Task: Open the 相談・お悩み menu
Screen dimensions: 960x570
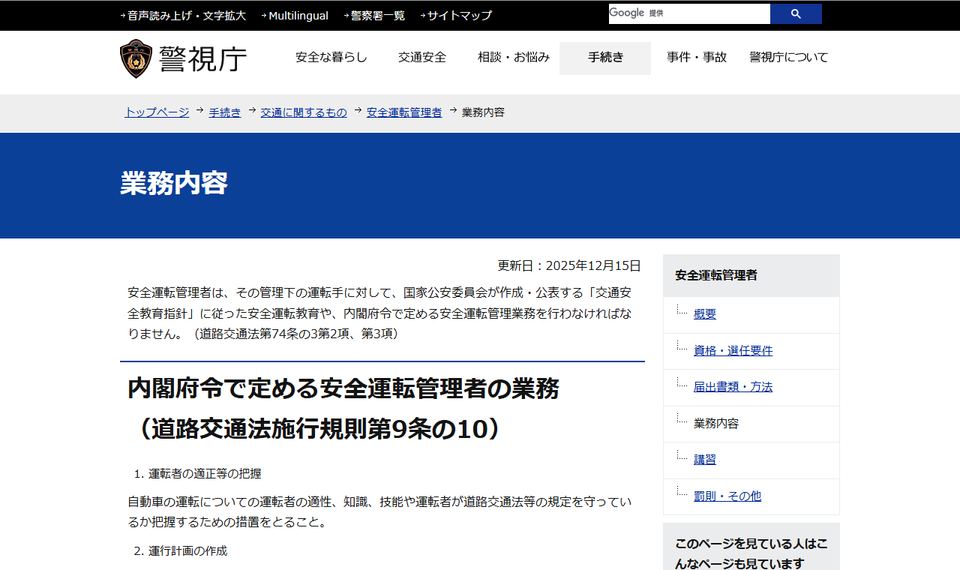Action: point(514,58)
